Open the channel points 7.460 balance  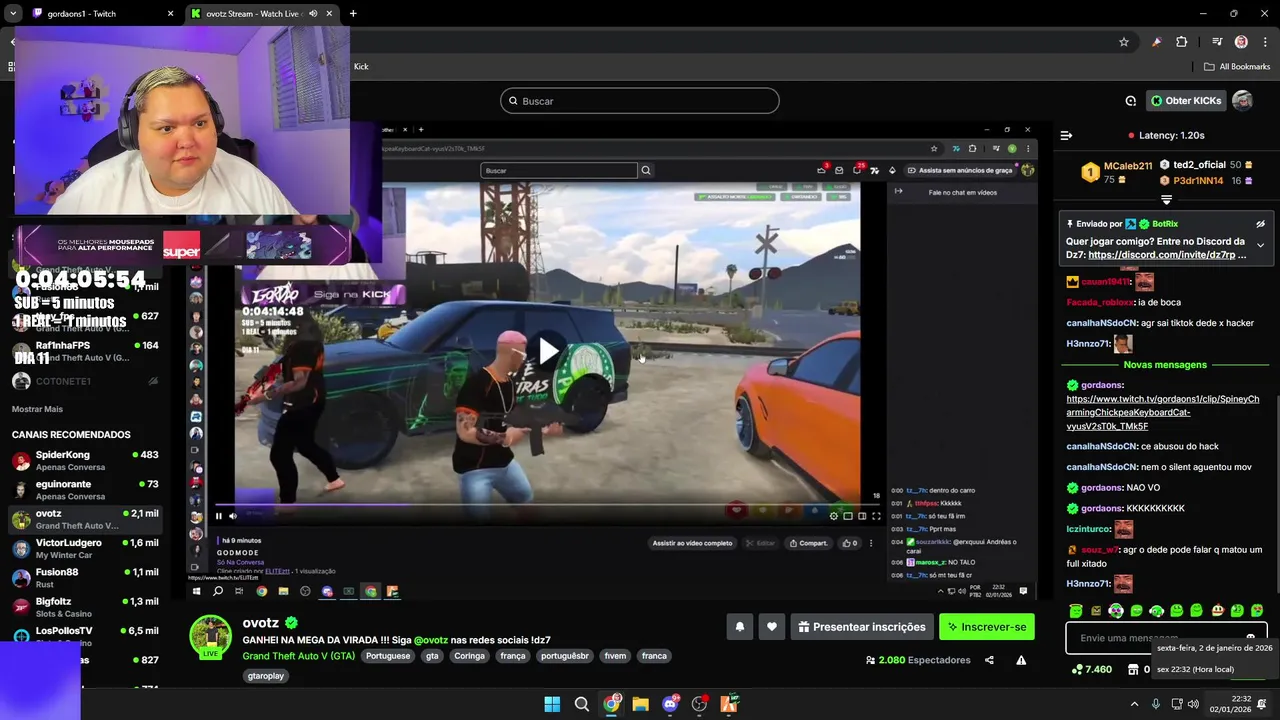[1091, 669]
